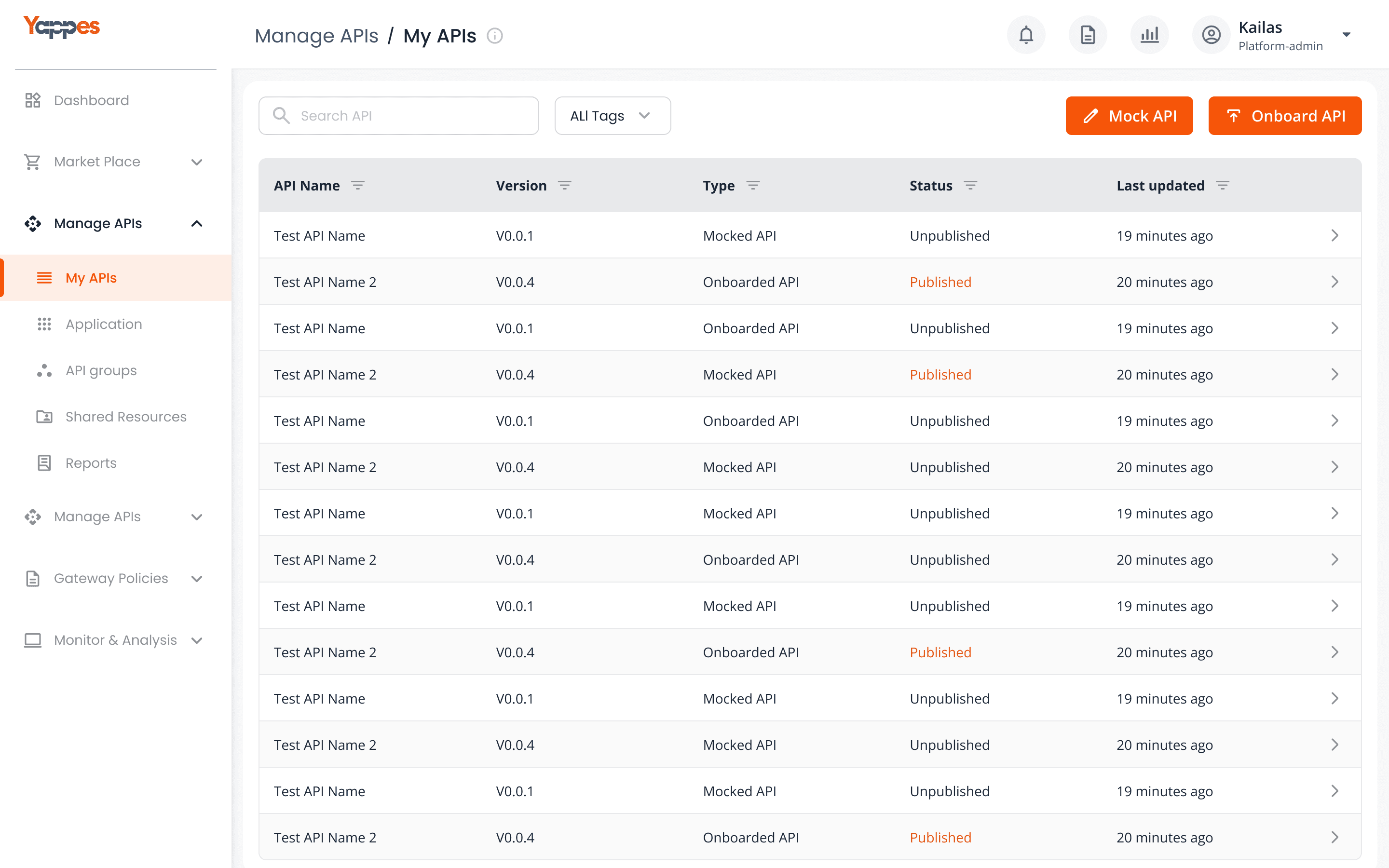Open the All Tags dropdown
Viewport: 1389px width, 868px height.
click(x=612, y=116)
